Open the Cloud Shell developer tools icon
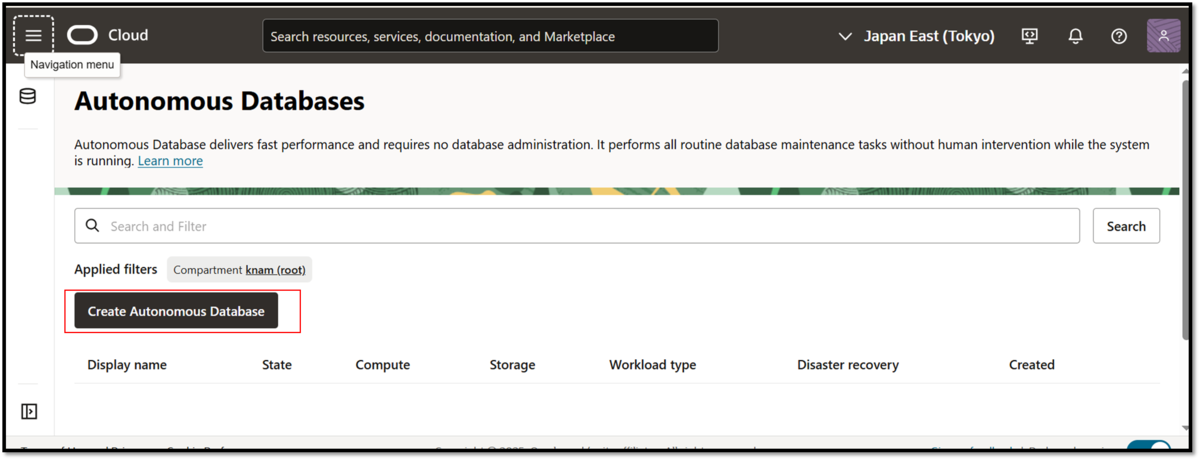 (x=1030, y=36)
